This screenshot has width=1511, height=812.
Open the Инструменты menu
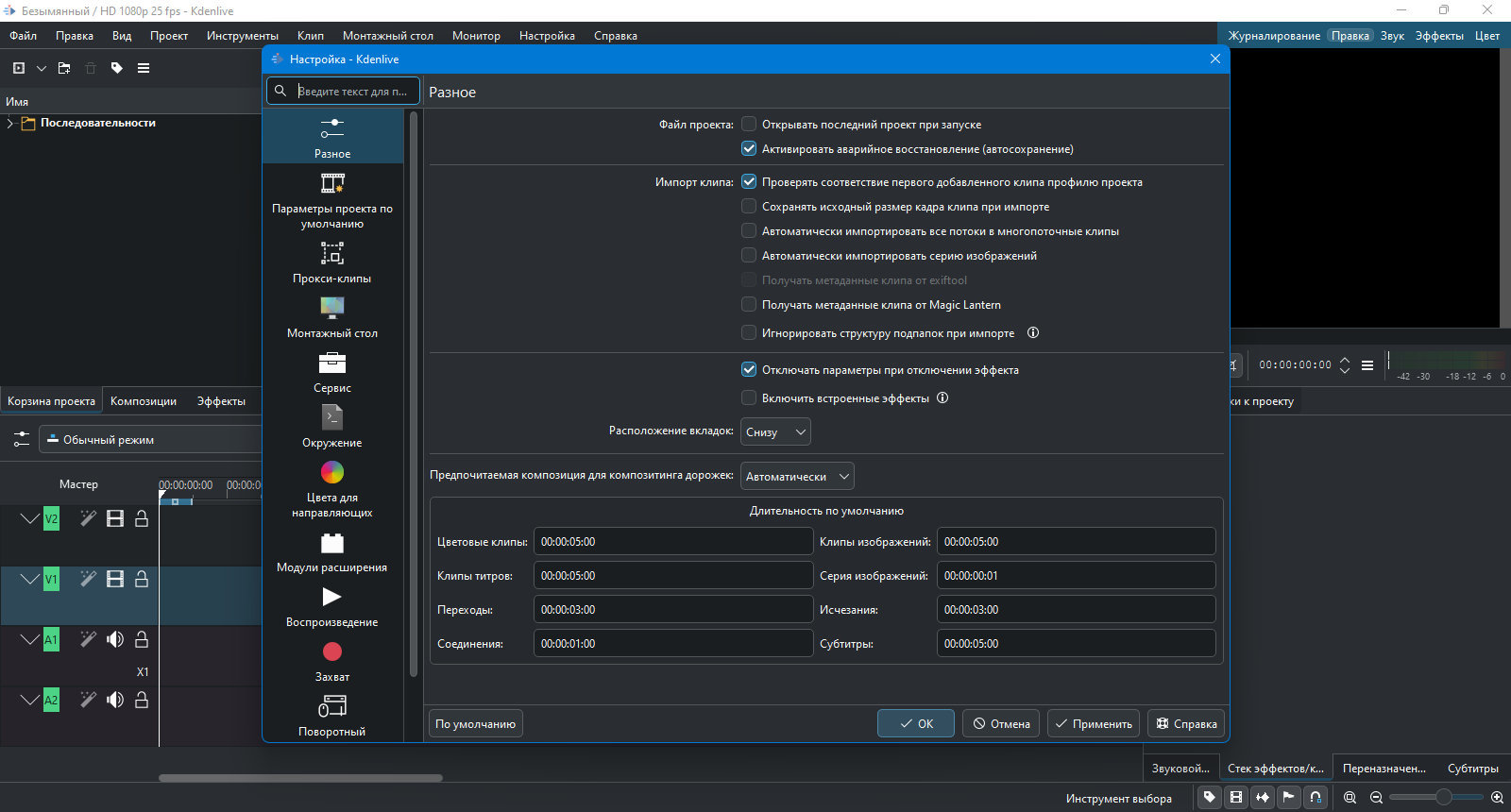pyautogui.click(x=243, y=36)
